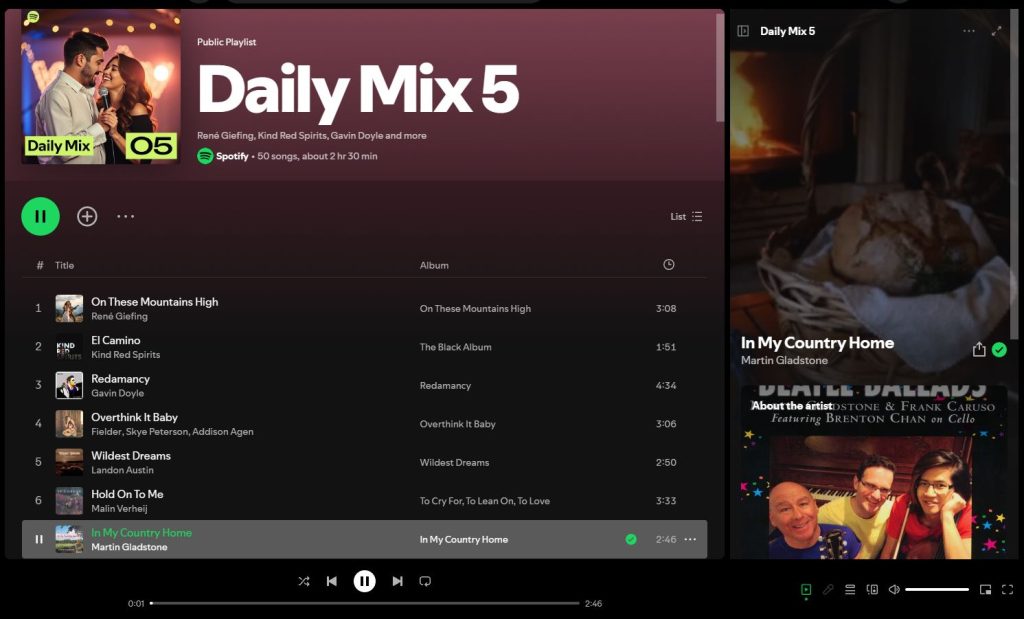Viewport: 1024px width, 619px height.
Task: Sort tracks by the Title column header
Action: 64,265
